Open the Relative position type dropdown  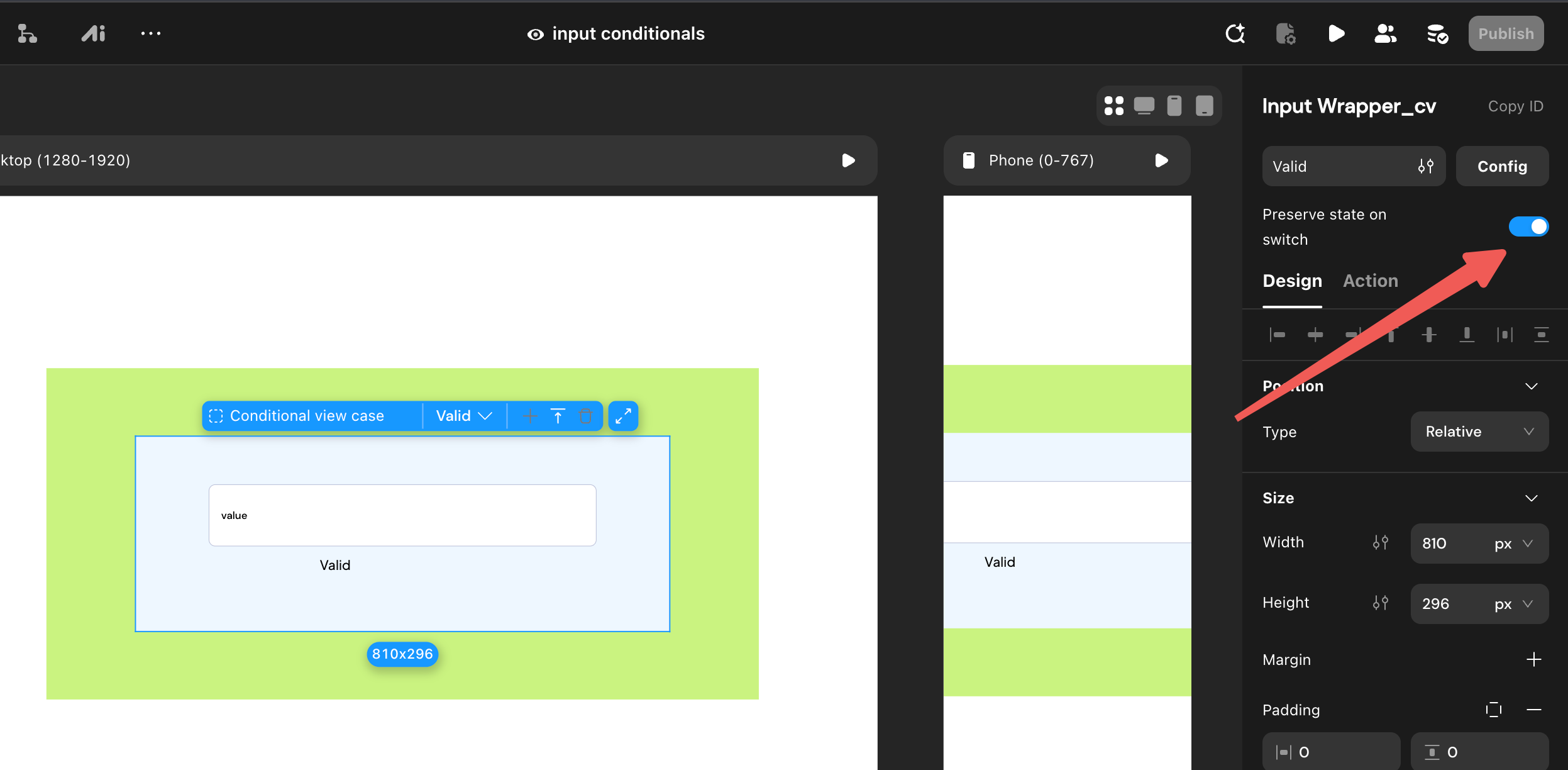pos(1479,432)
